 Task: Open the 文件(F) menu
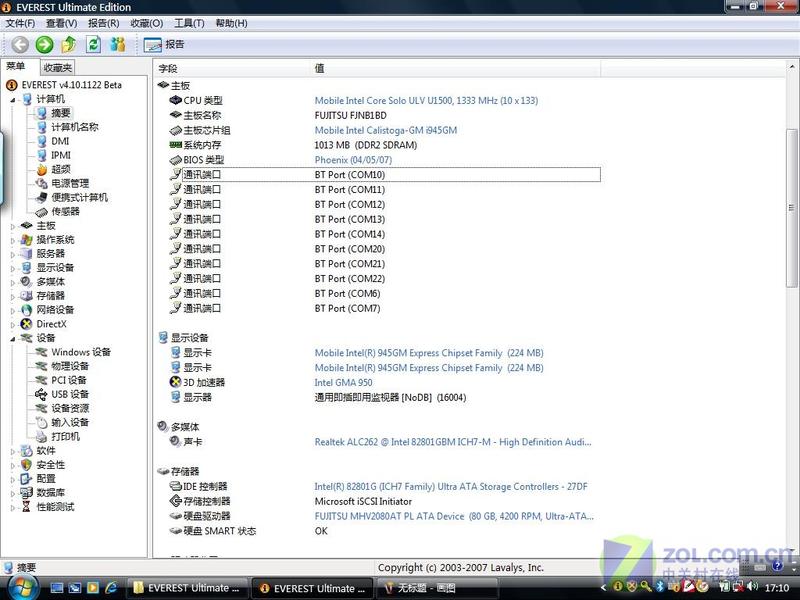pyautogui.click(x=20, y=23)
